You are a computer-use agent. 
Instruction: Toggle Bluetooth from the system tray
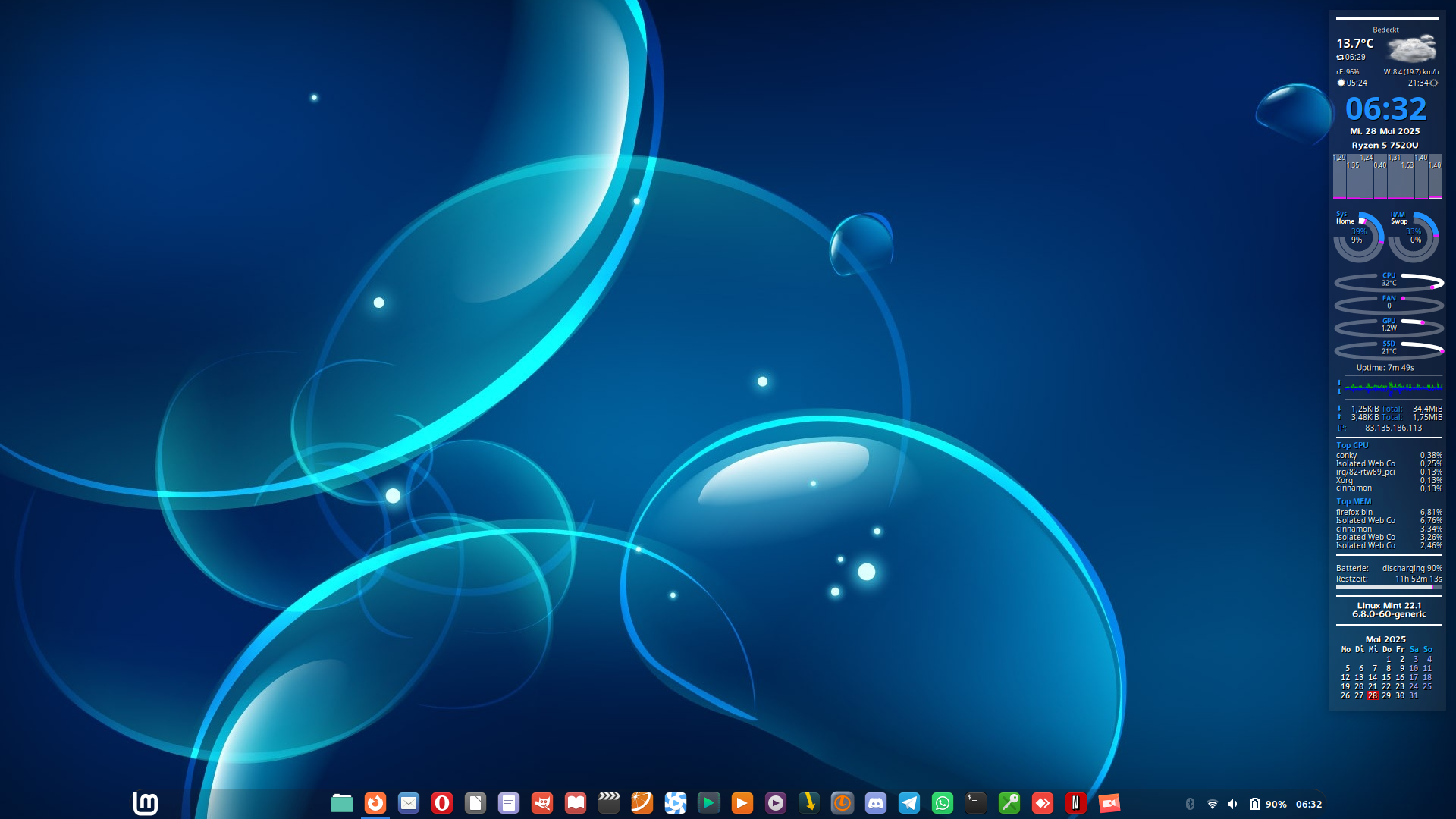(1190, 804)
